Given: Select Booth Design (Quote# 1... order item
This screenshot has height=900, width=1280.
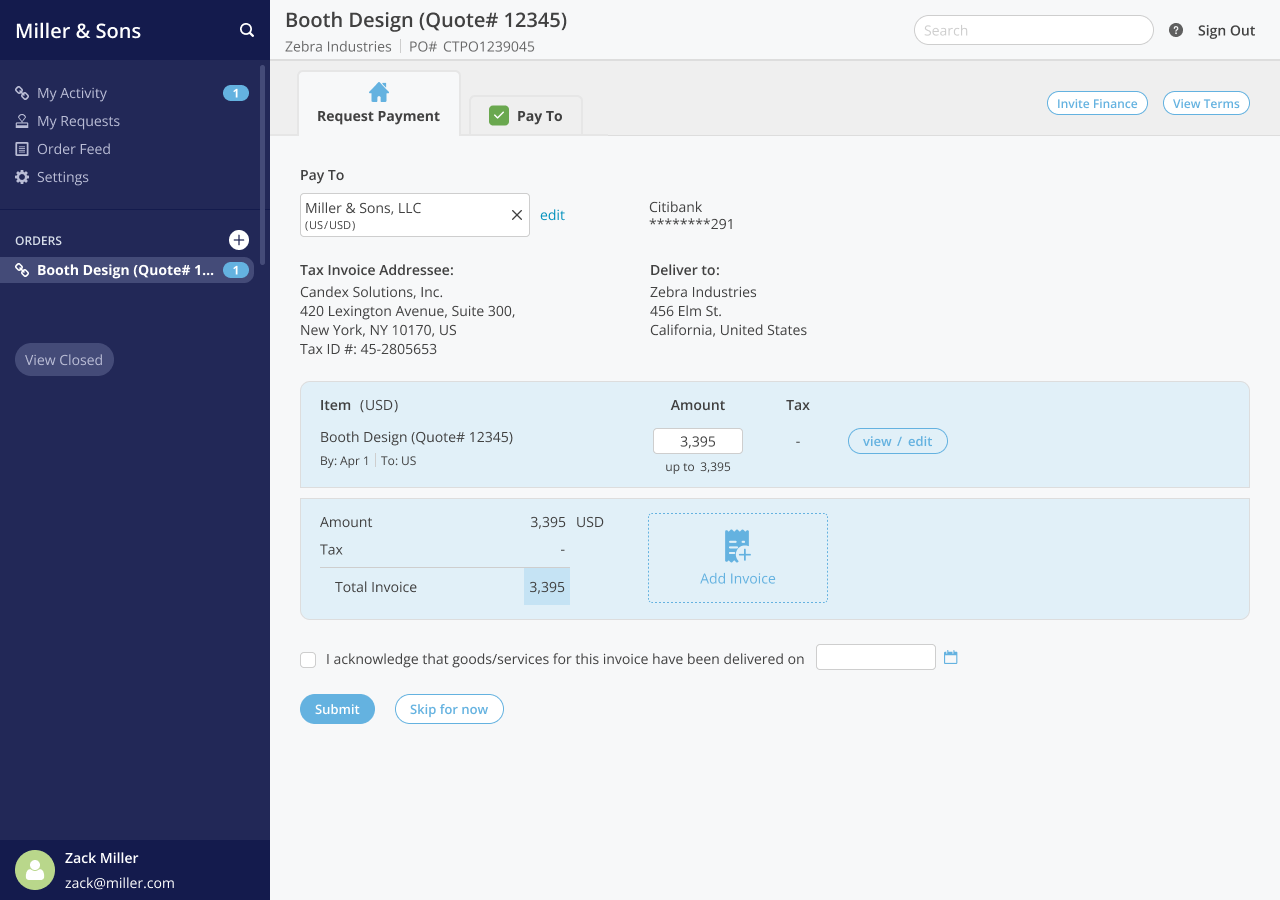Looking at the screenshot, I should [x=127, y=270].
